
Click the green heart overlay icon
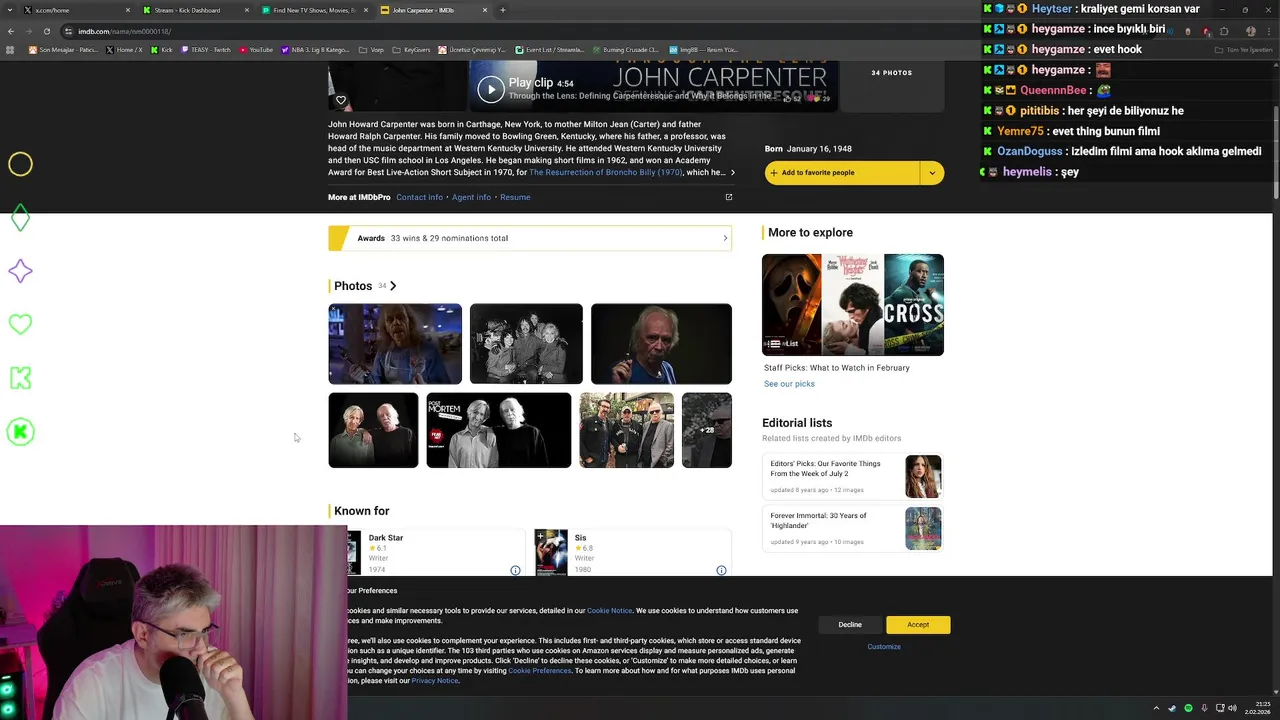pyautogui.click(x=20, y=324)
